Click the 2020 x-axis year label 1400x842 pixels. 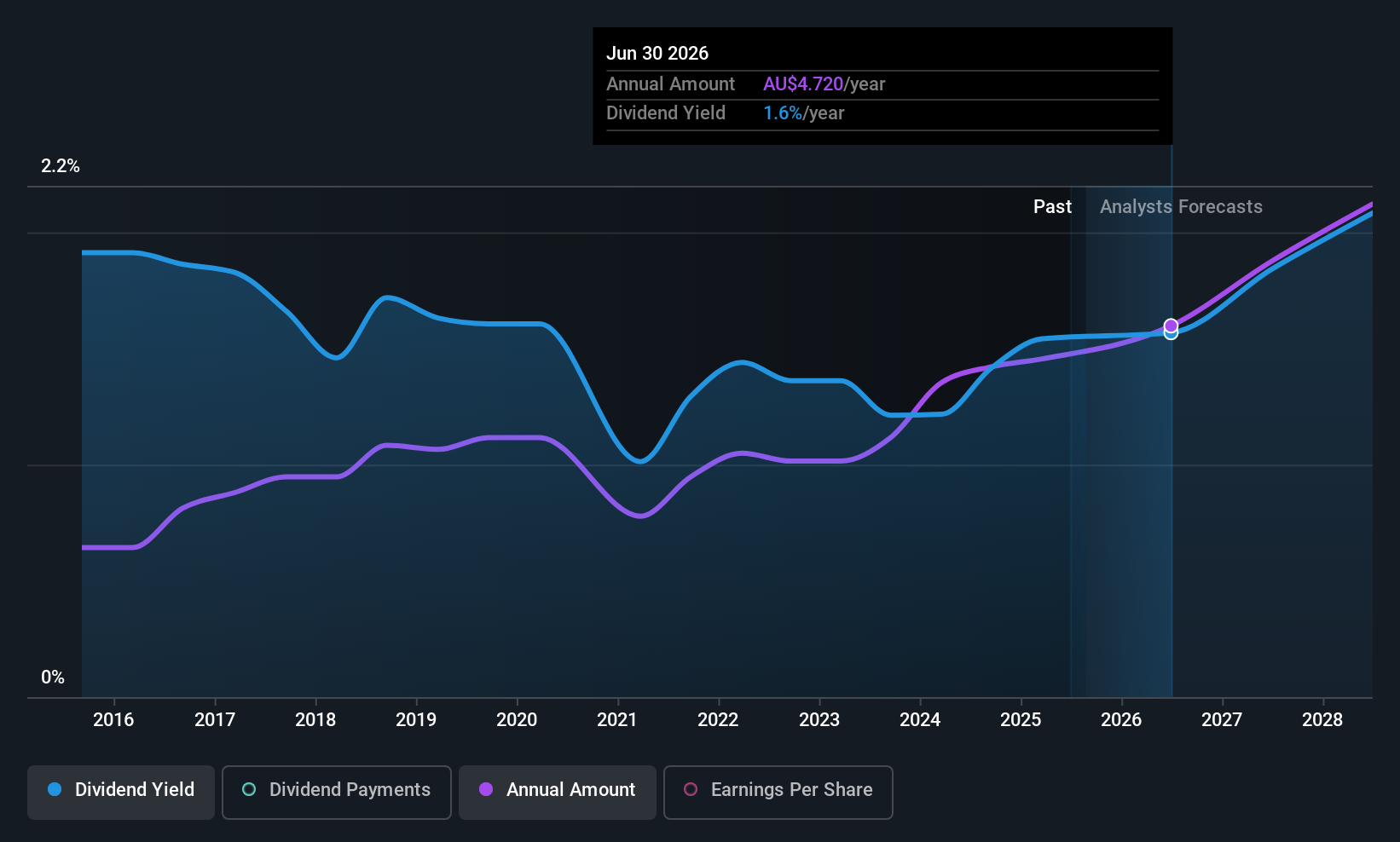coord(517,720)
